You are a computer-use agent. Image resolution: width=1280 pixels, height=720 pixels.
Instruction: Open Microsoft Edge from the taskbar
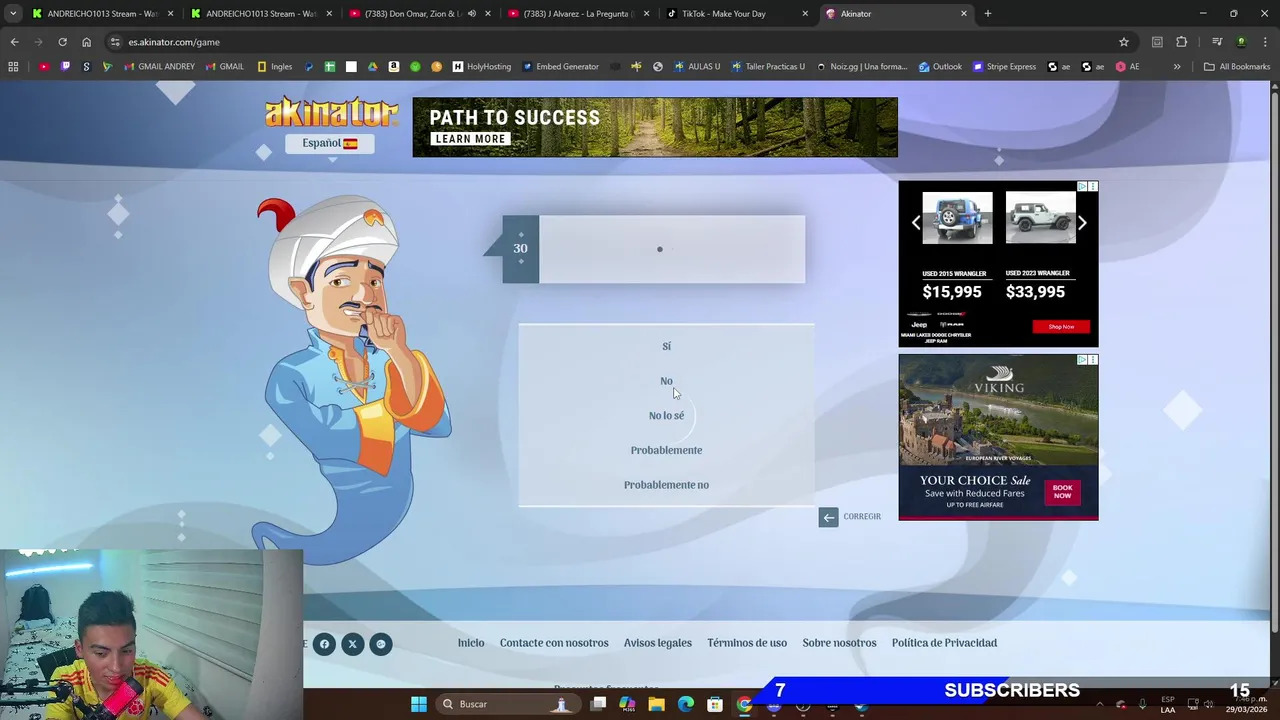(686, 704)
